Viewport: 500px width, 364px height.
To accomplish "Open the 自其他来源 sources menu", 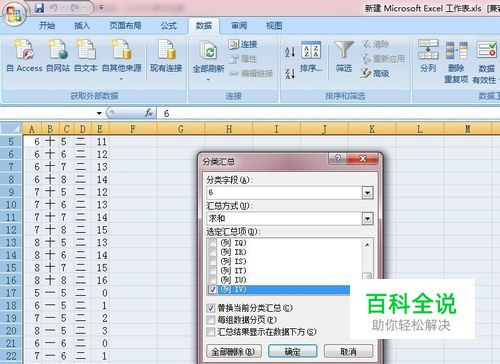I will 121,60.
